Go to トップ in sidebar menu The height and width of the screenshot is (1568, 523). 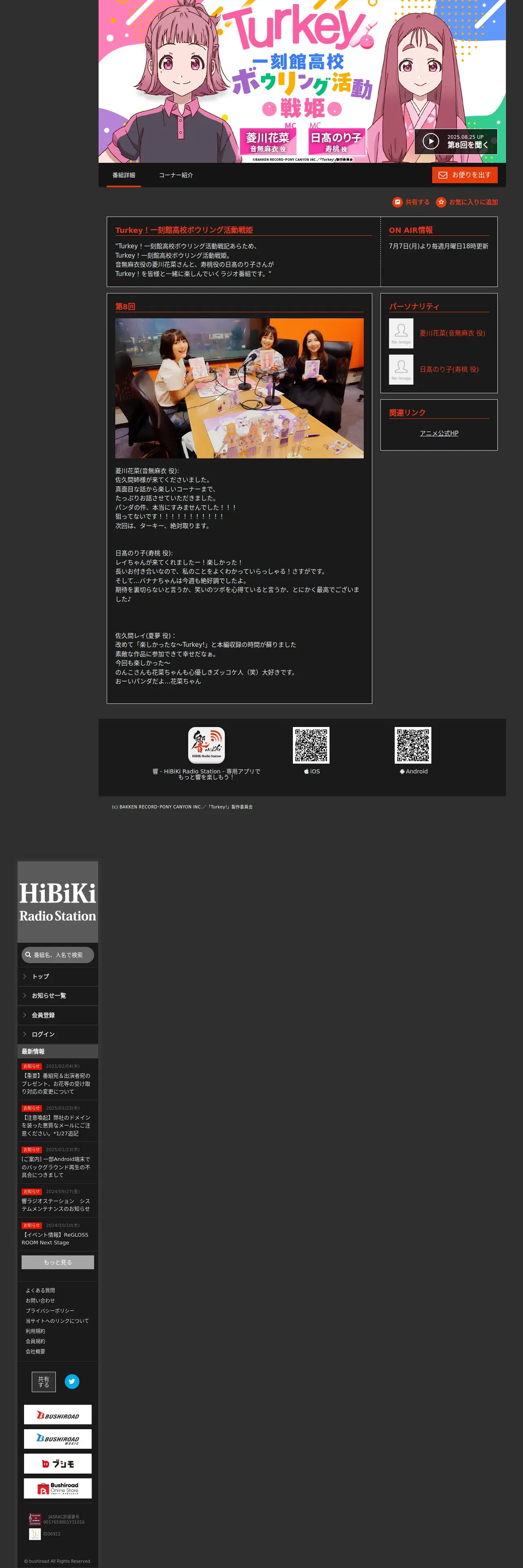click(58, 977)
